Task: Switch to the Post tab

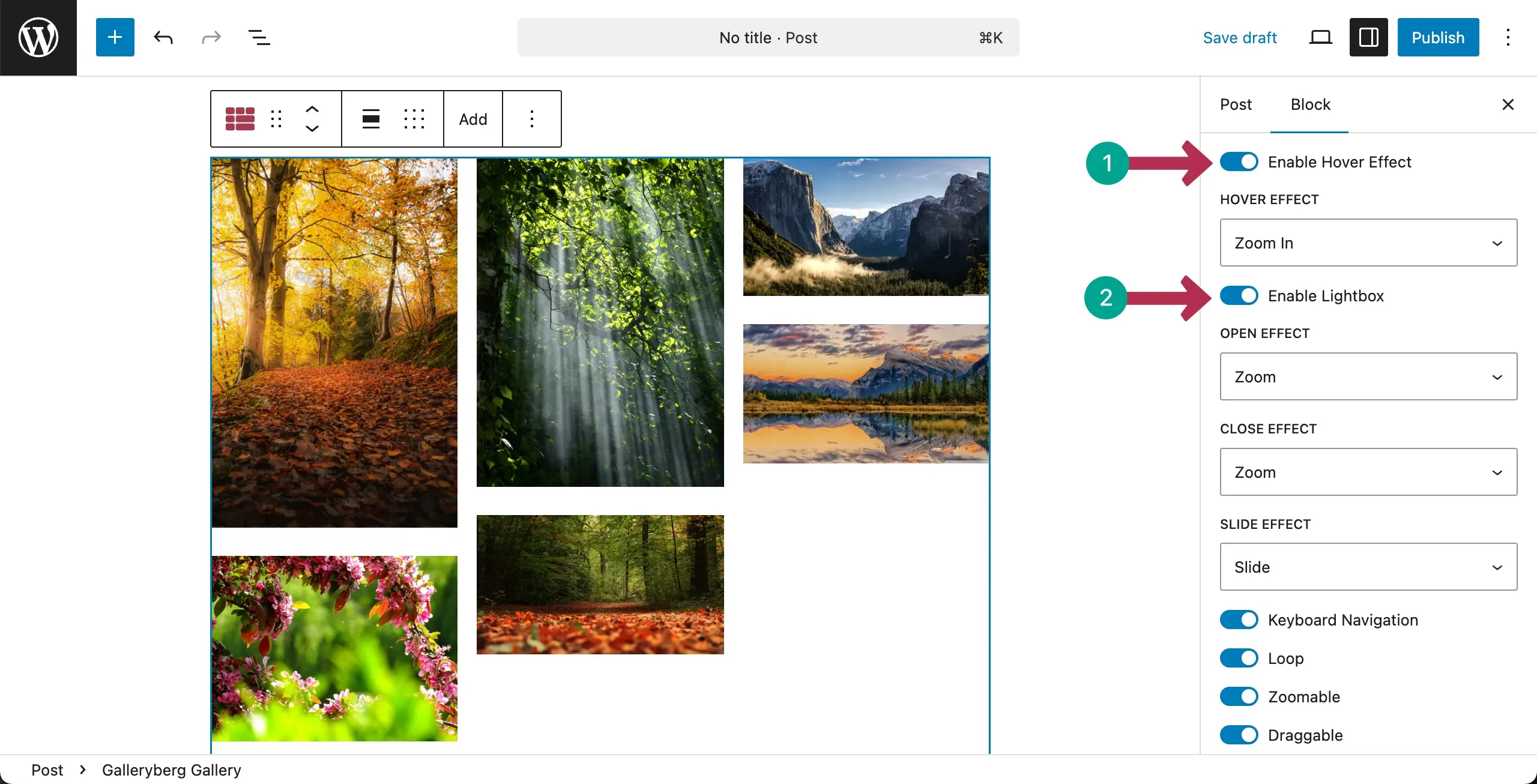Action: click(1236, 104)
